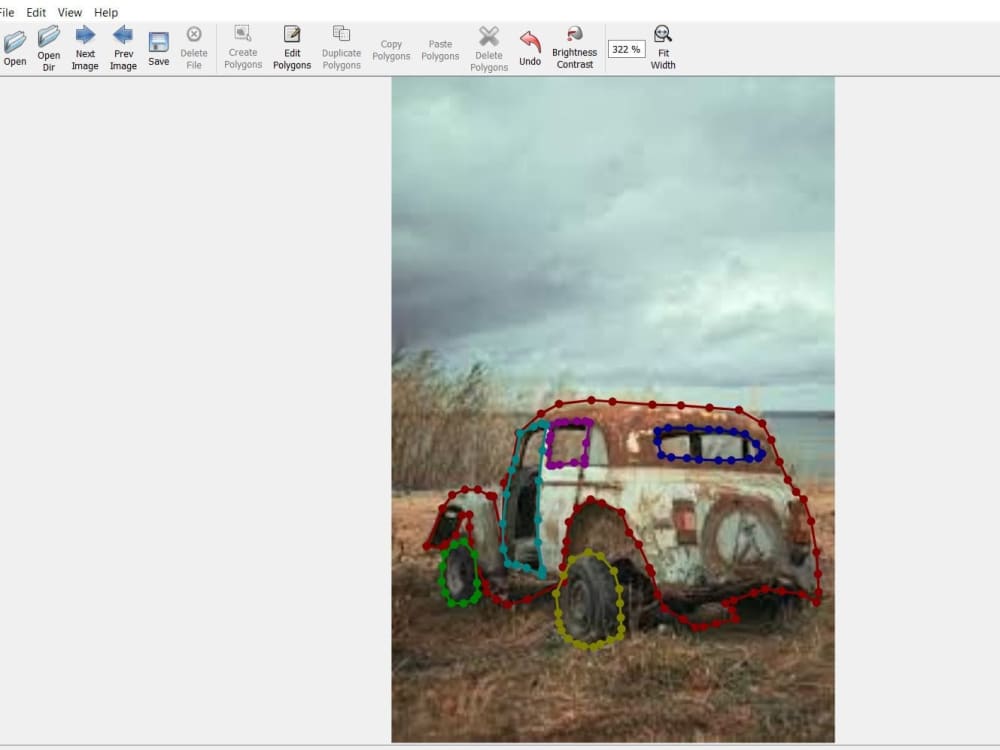This screenshot has width=1000, height=750.
Task: Click the 322% zoom value field
Action: (626, 47)
